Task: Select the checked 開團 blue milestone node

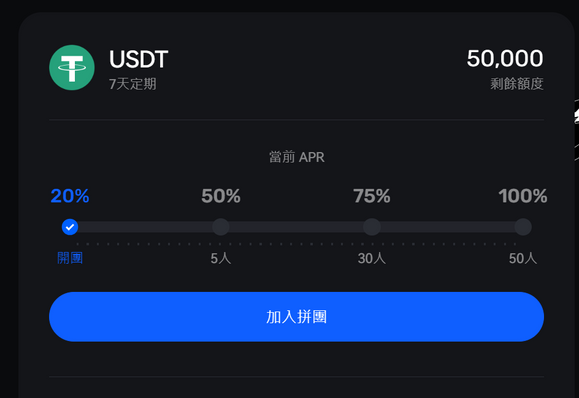Action: point(70,227)
